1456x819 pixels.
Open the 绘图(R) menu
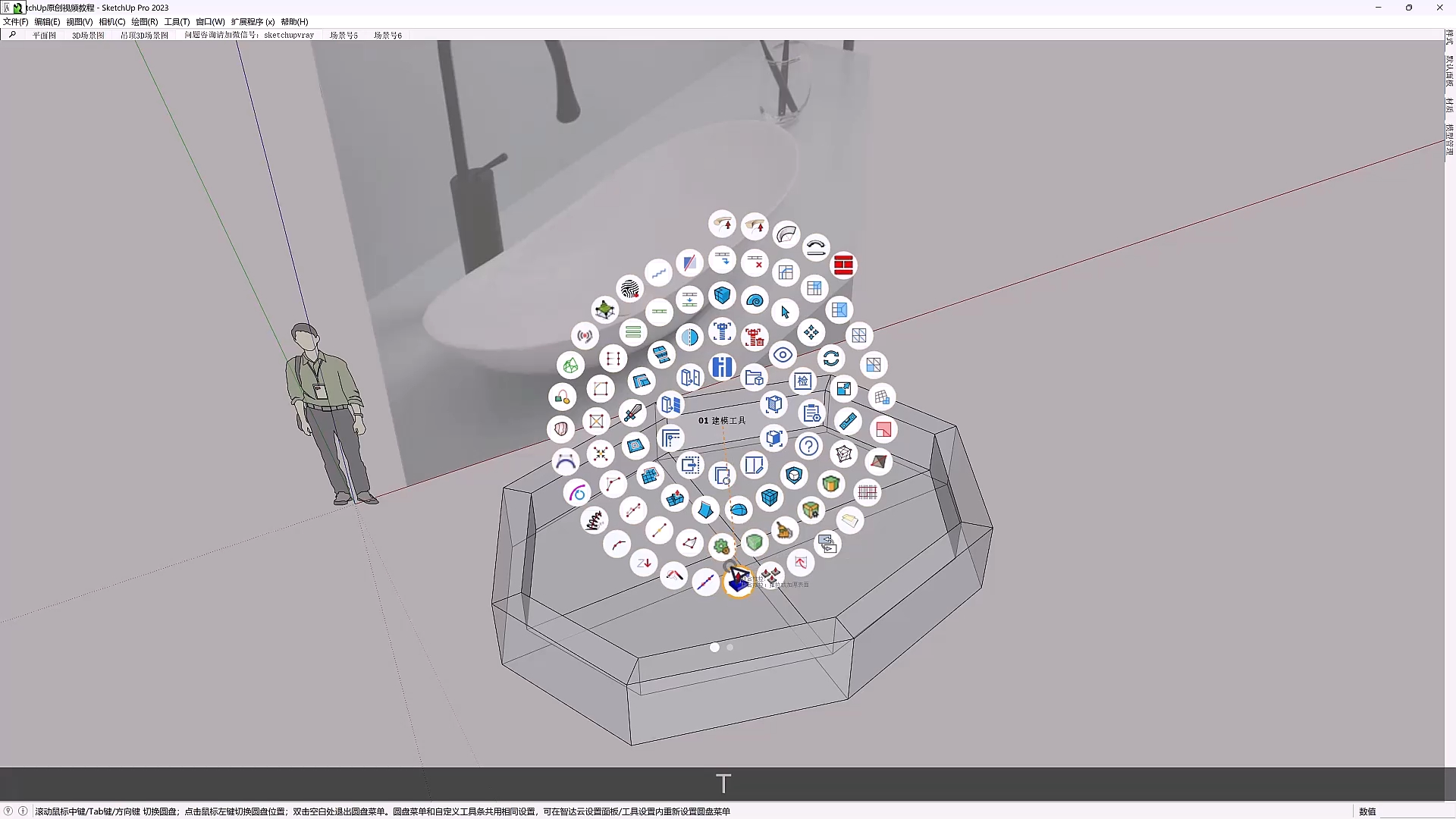pos(145,22)
